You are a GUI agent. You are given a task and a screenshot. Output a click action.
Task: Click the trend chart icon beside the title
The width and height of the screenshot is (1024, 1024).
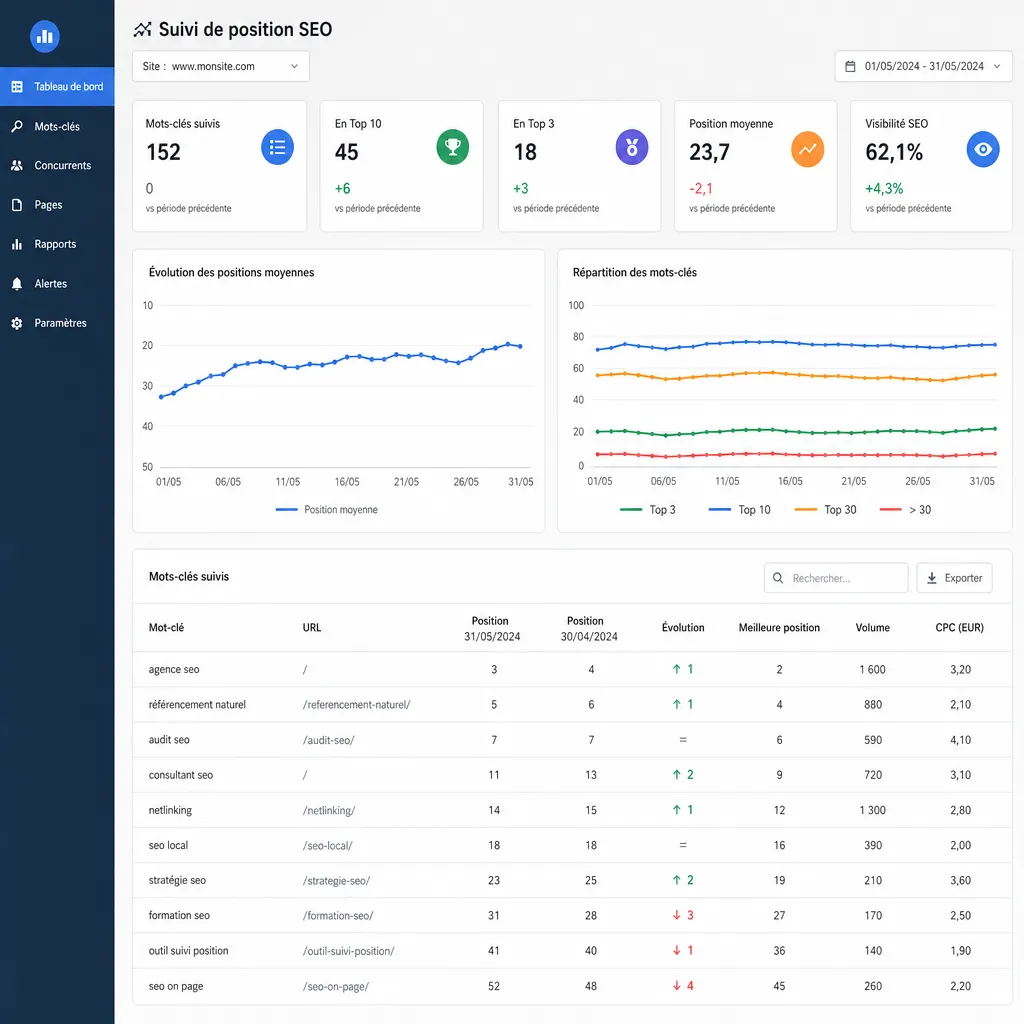click(142, 29)
